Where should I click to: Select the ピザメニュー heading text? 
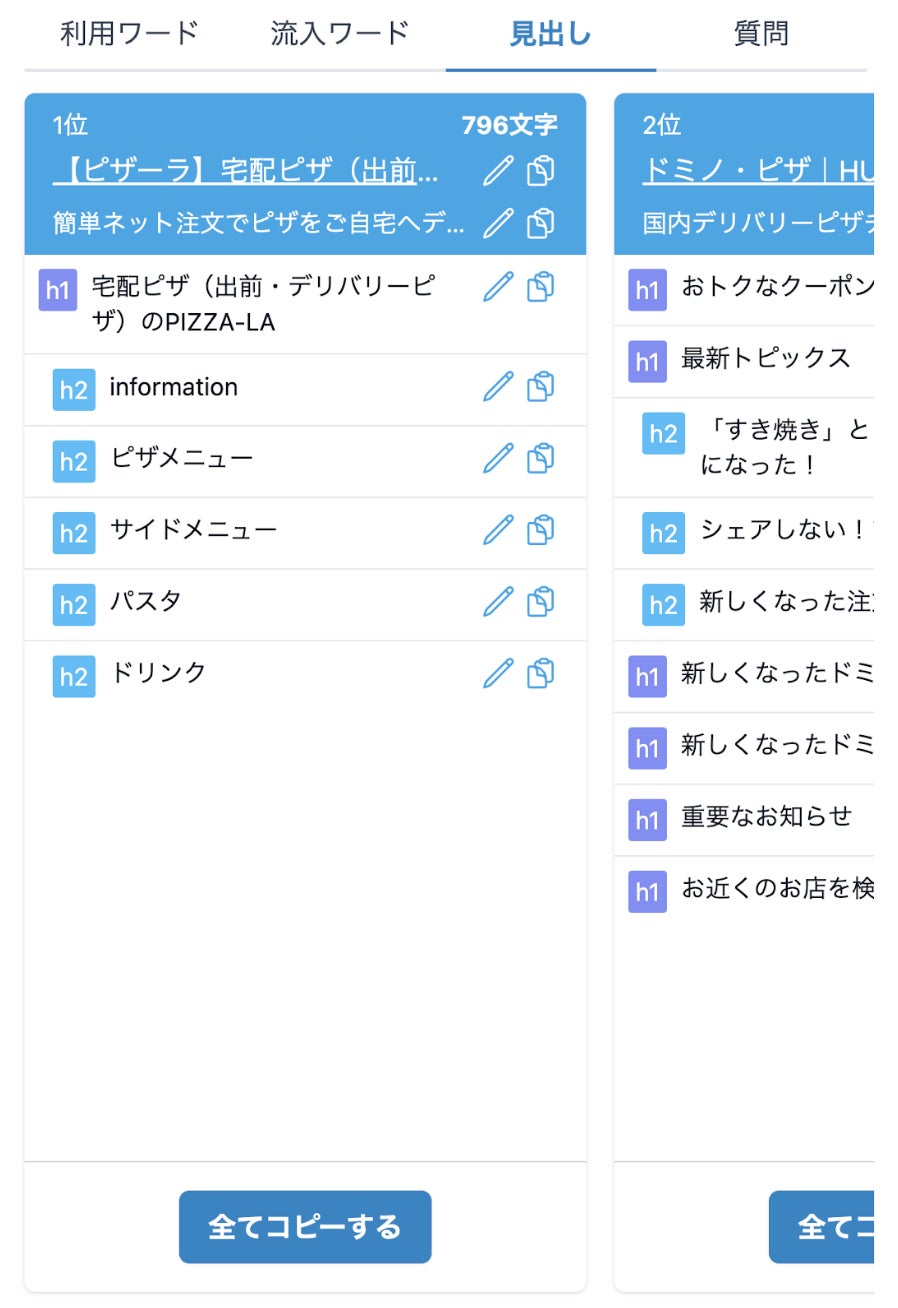tap(182, 459)
